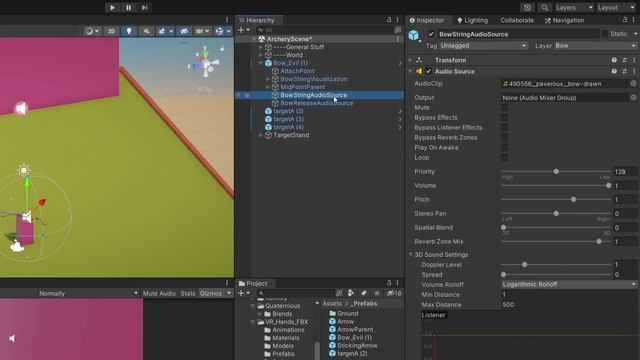Viewport: 640px width, 360px height.
Task: Enable the Loop checkbox
Action: pyautogui.click(x=504, y=158)
